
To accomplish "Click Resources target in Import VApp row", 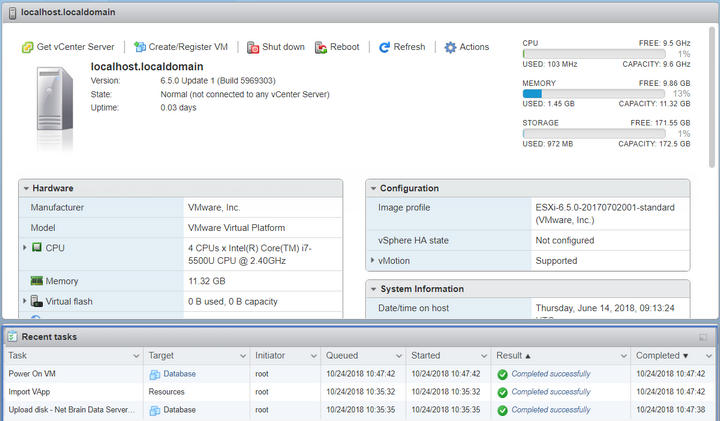I will [x=166, y=392].
